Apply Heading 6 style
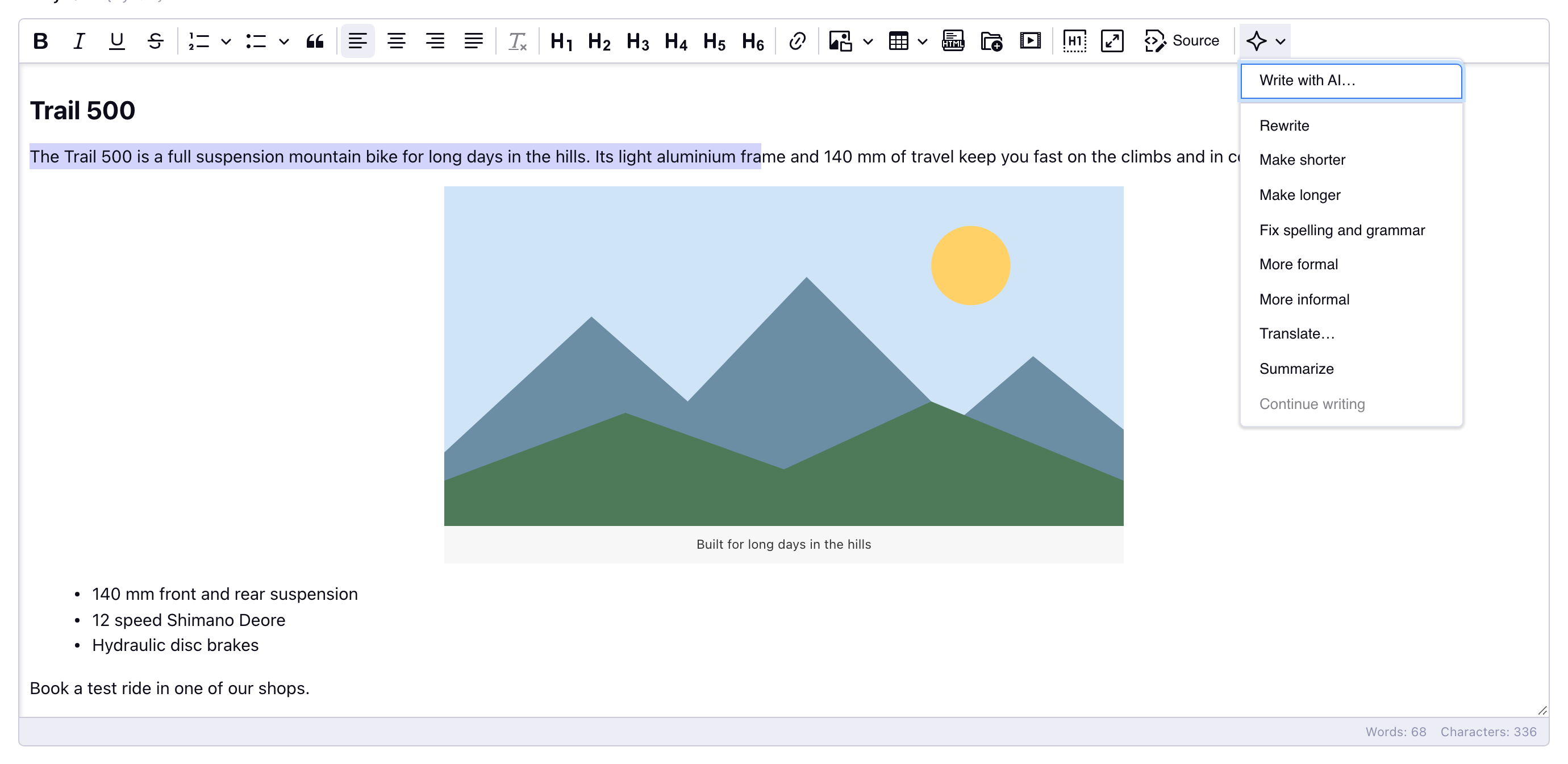1568x764 pixels. coord(752,41)
